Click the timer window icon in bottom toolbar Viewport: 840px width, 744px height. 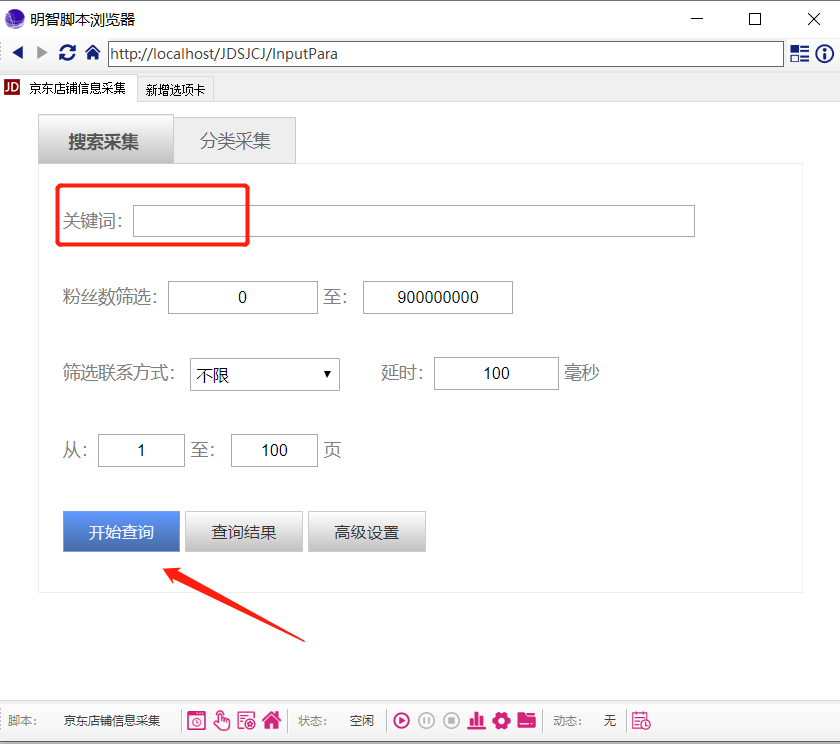point(196,721)
